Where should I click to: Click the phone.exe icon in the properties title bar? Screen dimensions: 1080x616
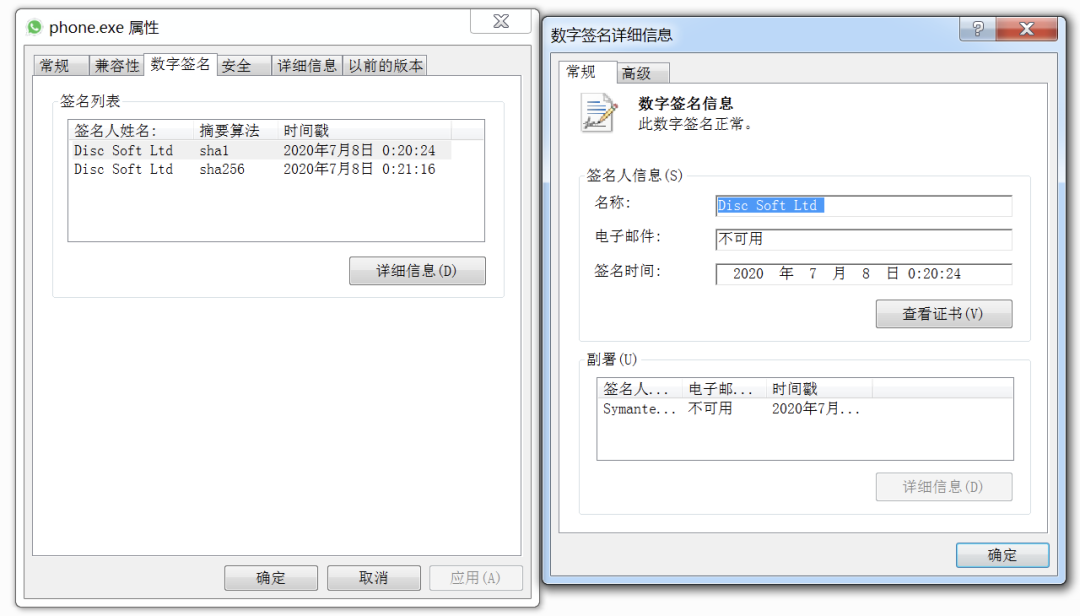click(34, 28)
